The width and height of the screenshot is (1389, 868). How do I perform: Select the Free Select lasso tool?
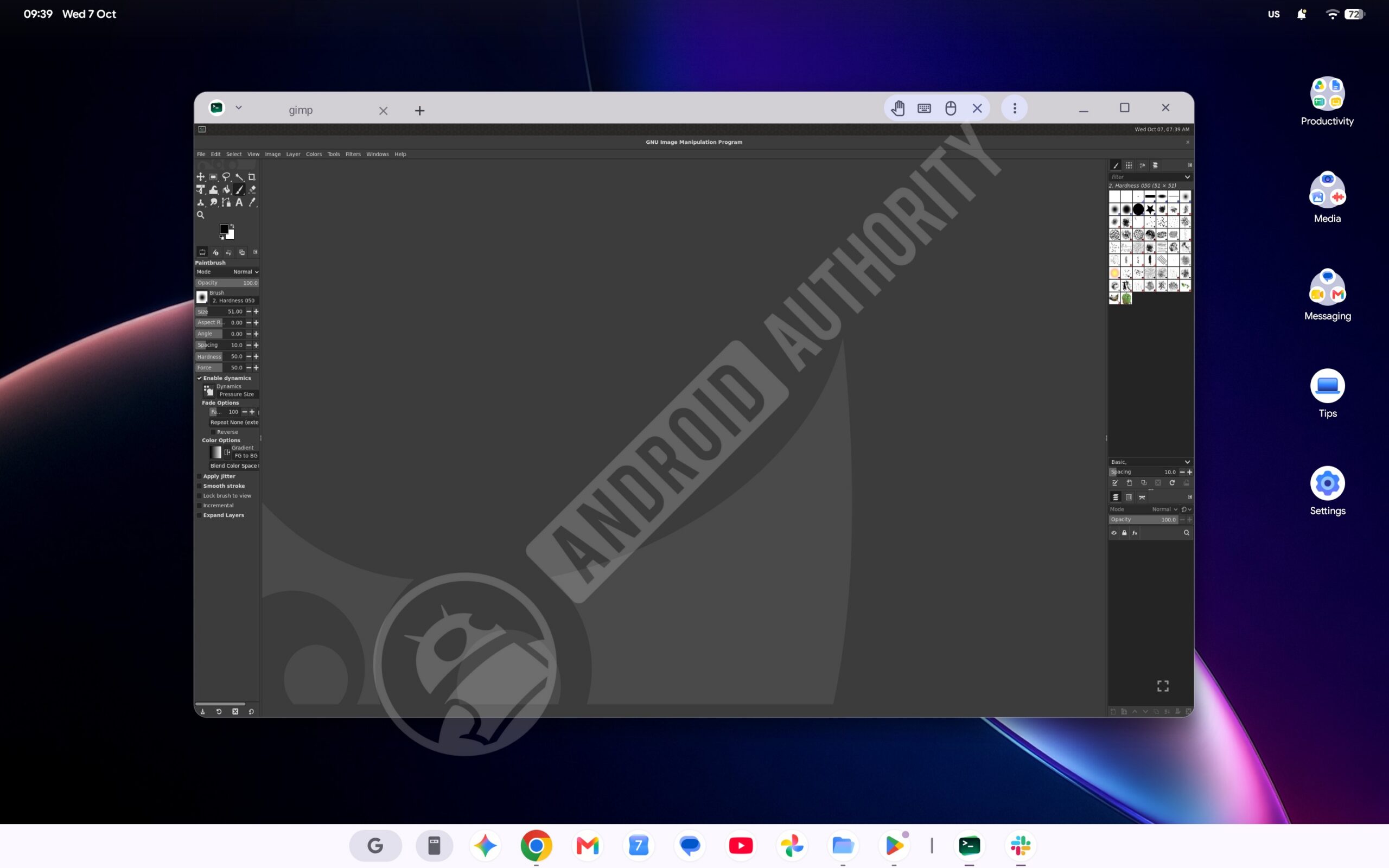[x=226, y=177]
